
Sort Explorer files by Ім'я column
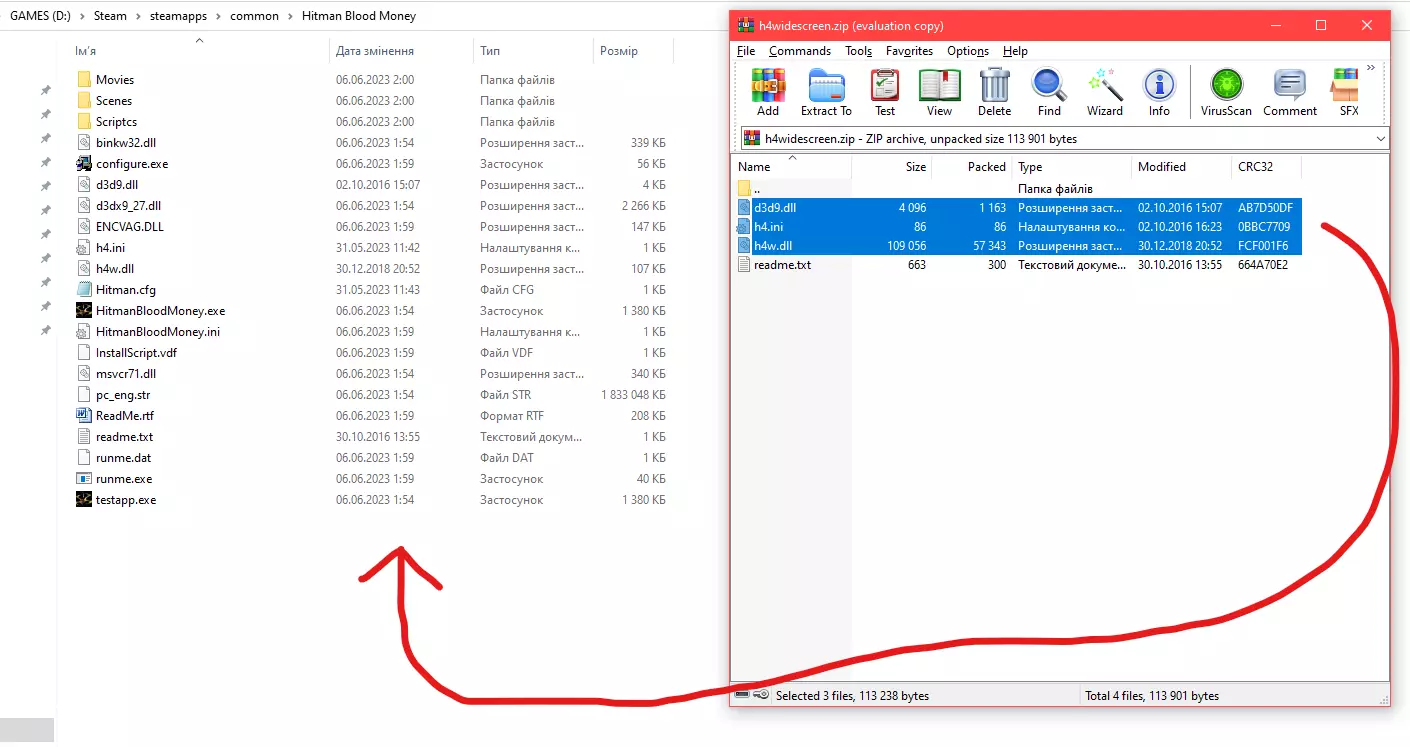pos(86,51)
